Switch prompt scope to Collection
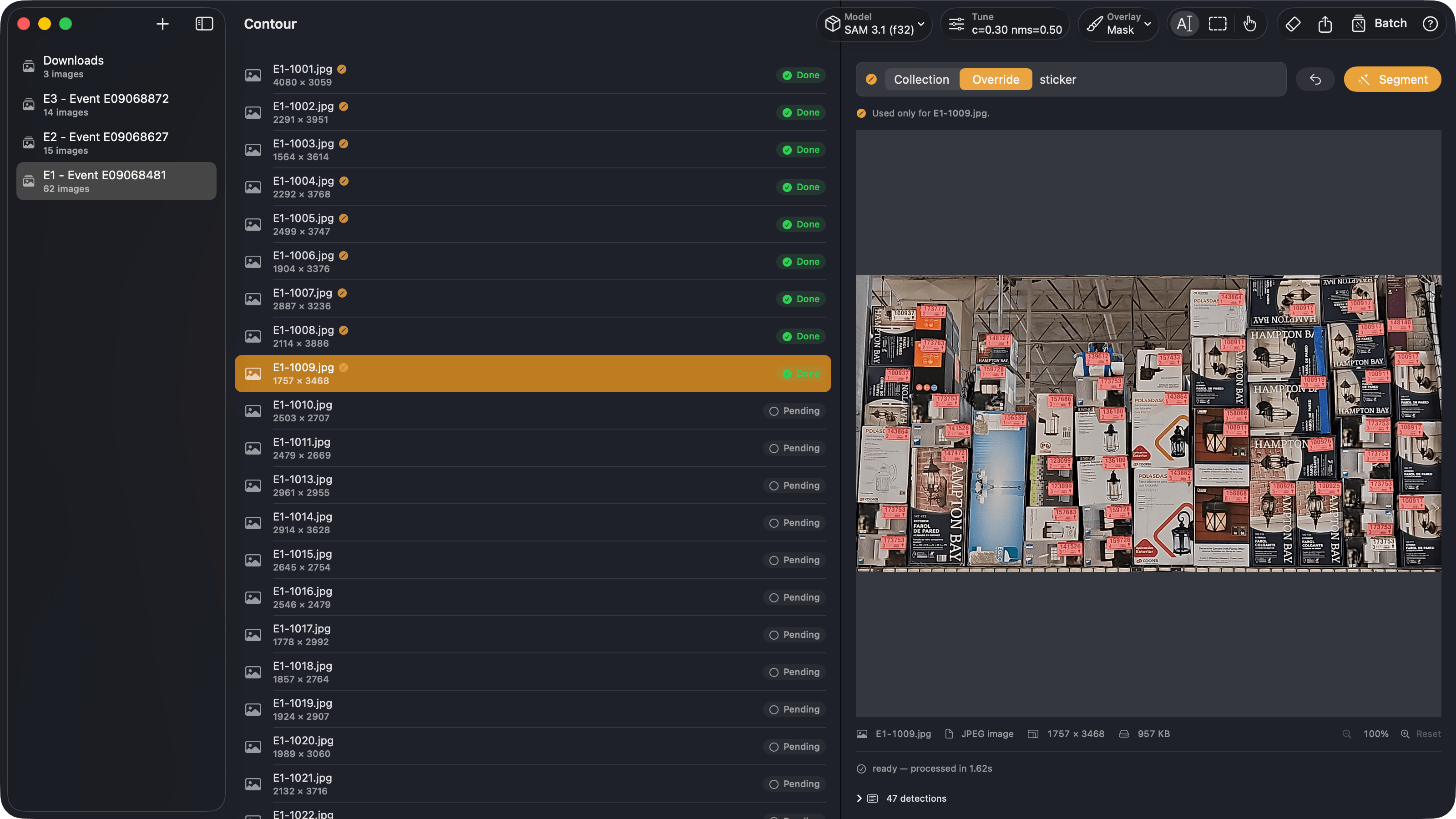1456x819 pixels. coord(921,80)
